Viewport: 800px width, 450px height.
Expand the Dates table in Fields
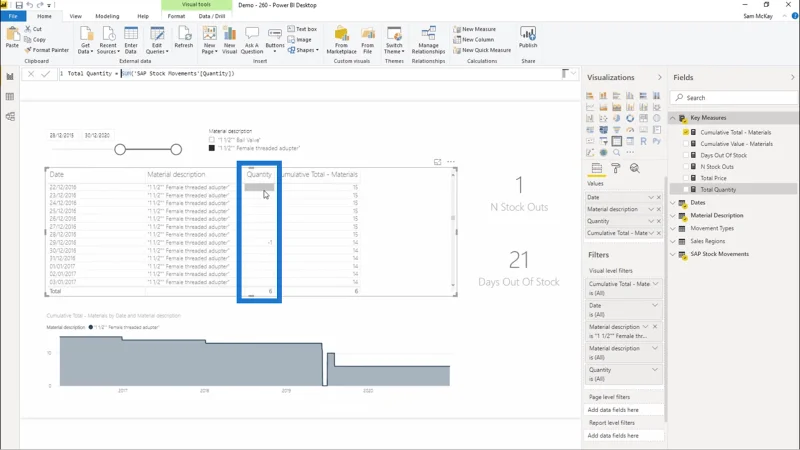point(673,203)
